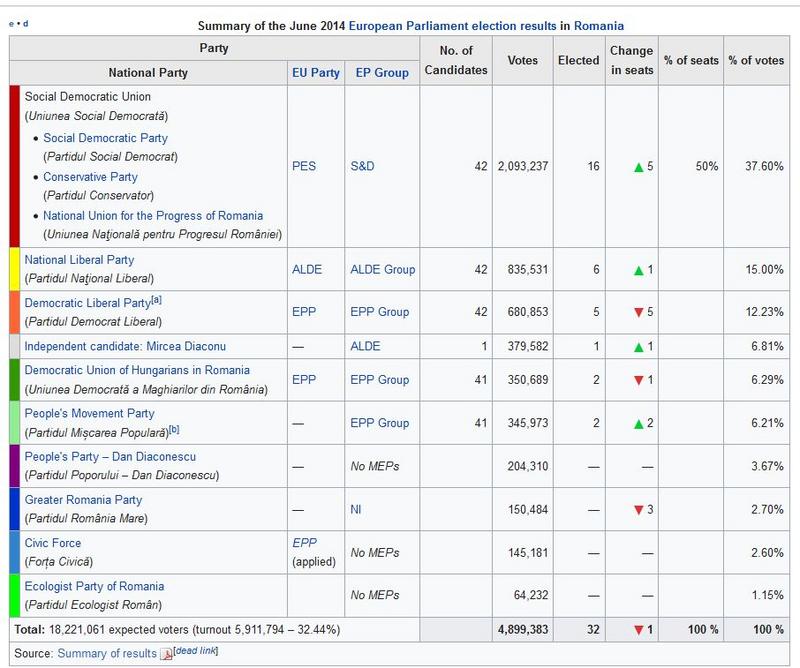The width and height of the screenshot is (800, 668).
Task: Open the Ecologist Party of Romania link
Action: tap(94, 586)
